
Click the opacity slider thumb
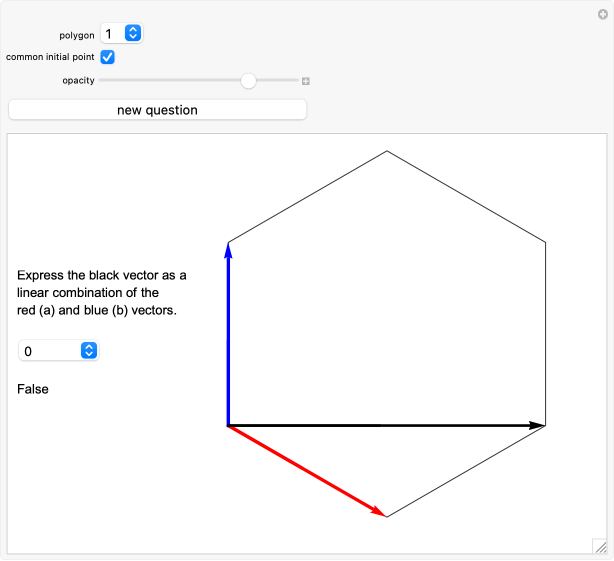248,81
